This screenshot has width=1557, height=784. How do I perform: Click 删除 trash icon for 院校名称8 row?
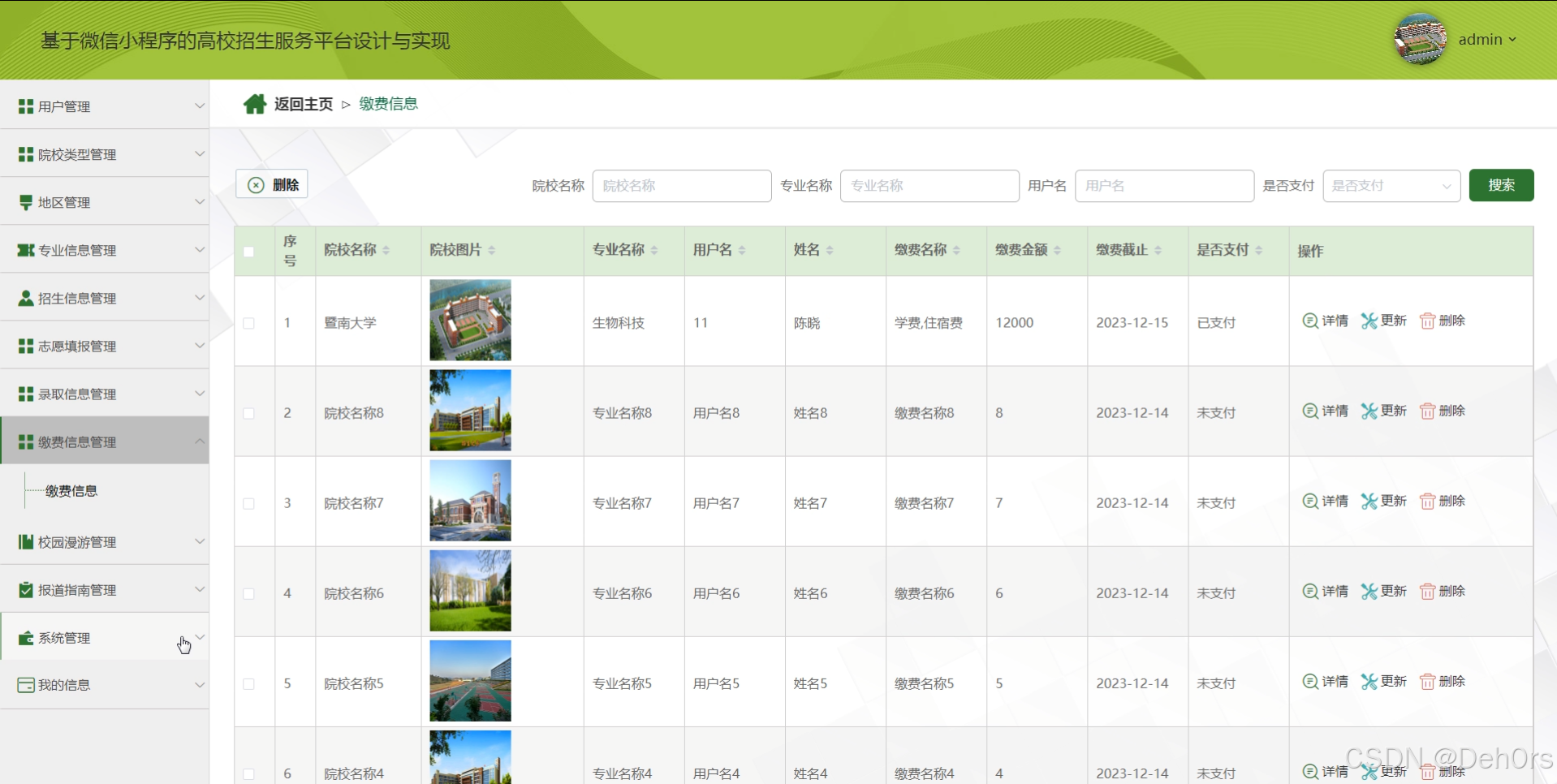point(1427,411)
